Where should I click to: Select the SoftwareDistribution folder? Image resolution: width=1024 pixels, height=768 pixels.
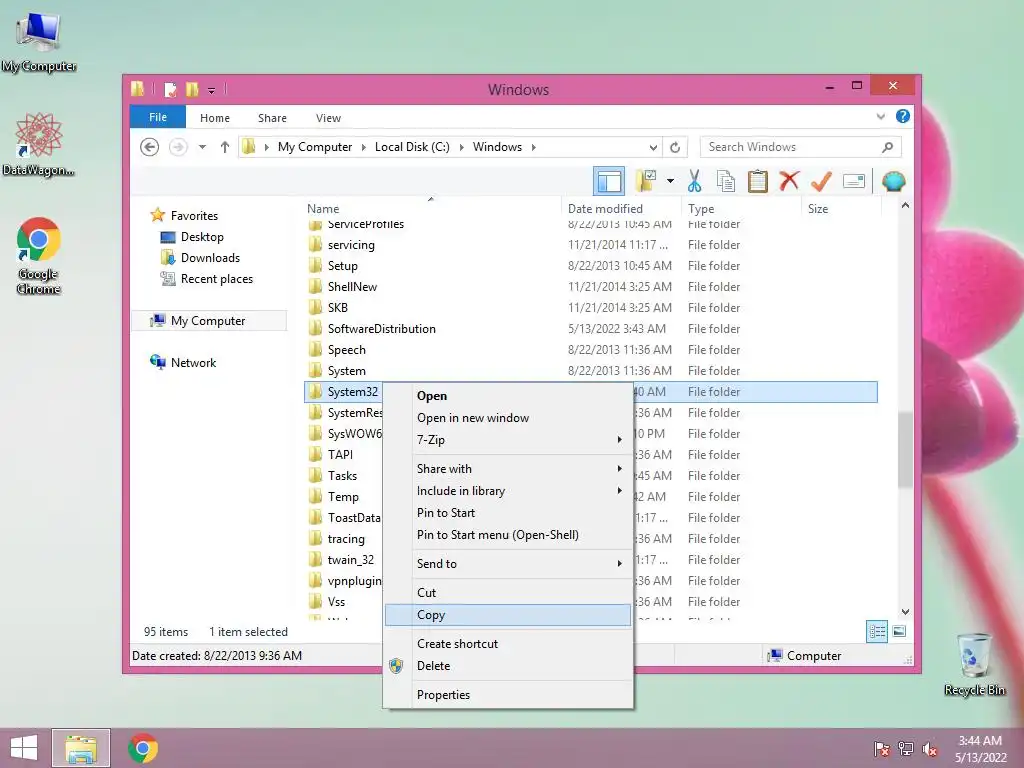[x=591, y=328]
